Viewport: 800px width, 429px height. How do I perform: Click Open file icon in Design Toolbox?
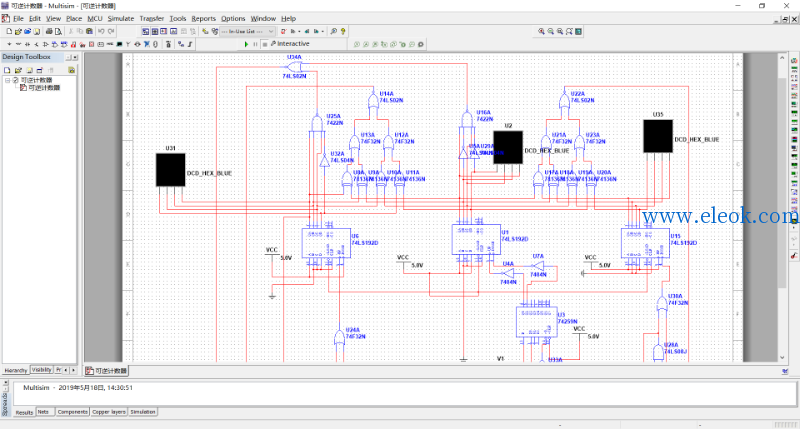pyautogui.click(x=18, y=70)
